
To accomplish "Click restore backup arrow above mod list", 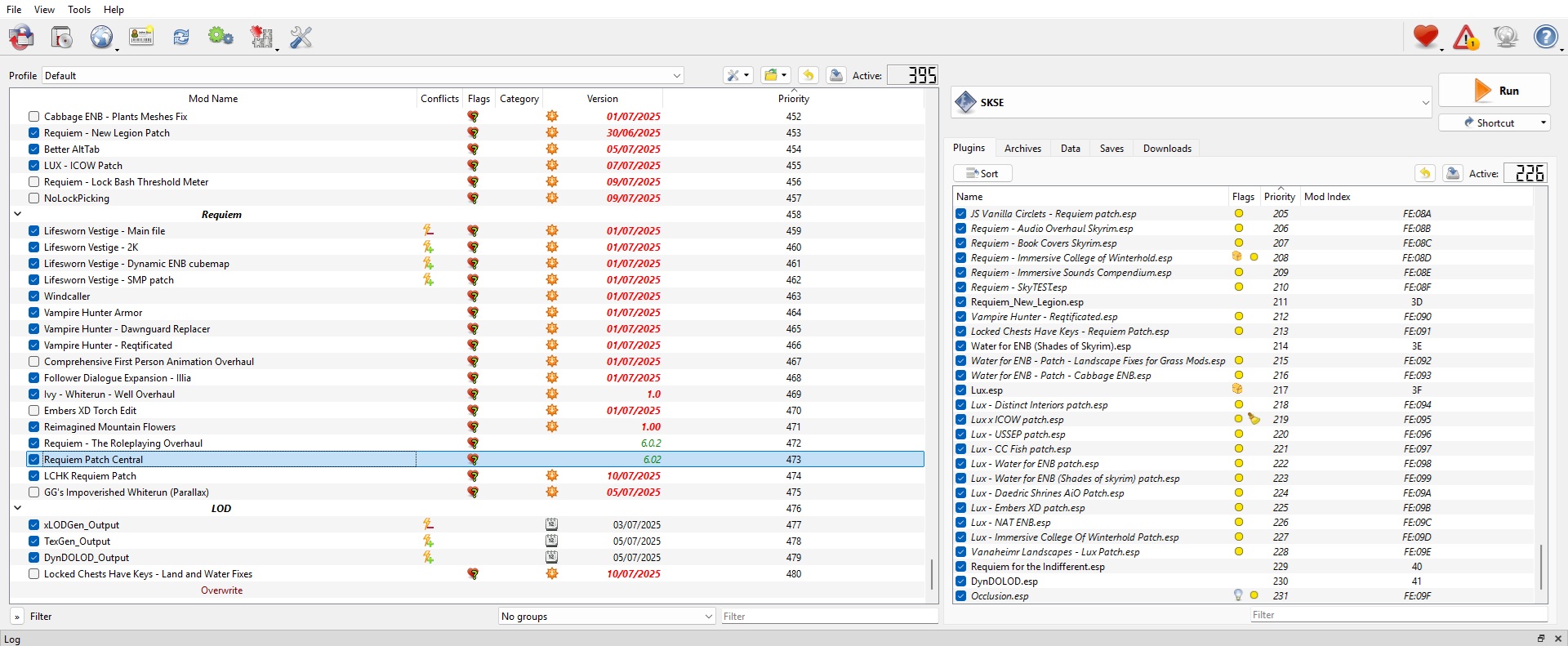I will (x=808, y=75).
